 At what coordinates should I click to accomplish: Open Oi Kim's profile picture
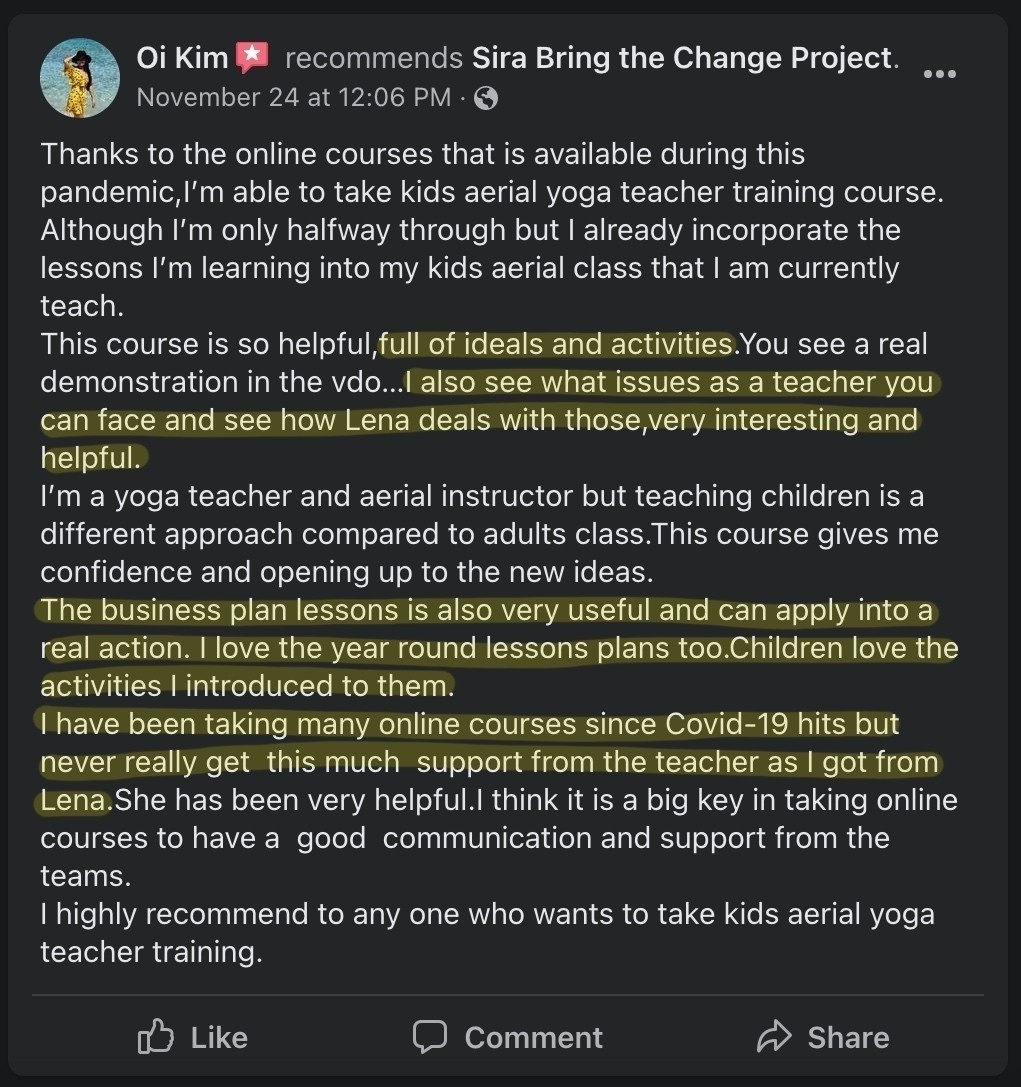tap(80, 78)
